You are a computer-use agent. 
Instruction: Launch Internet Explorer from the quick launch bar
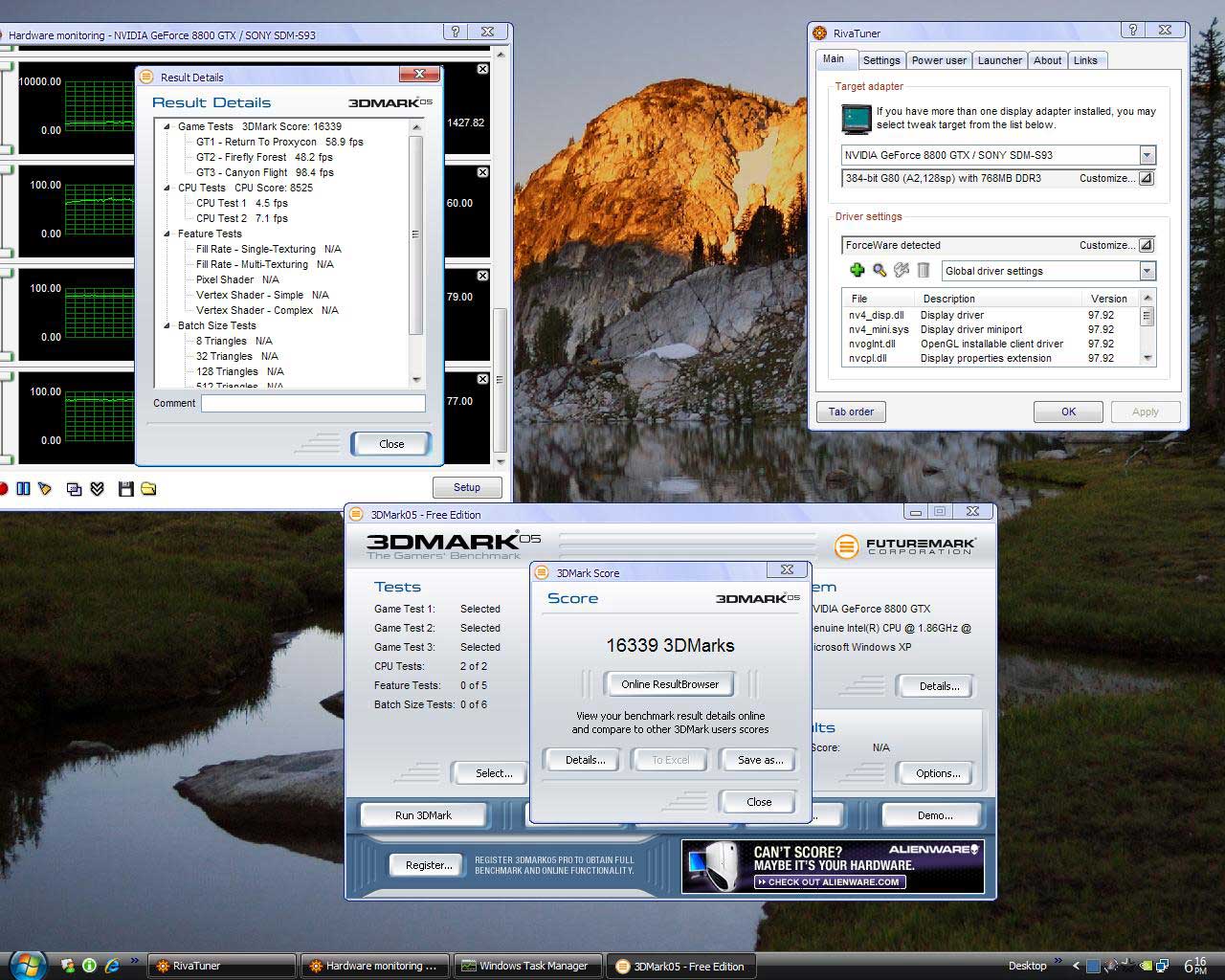tap(112, 966)
